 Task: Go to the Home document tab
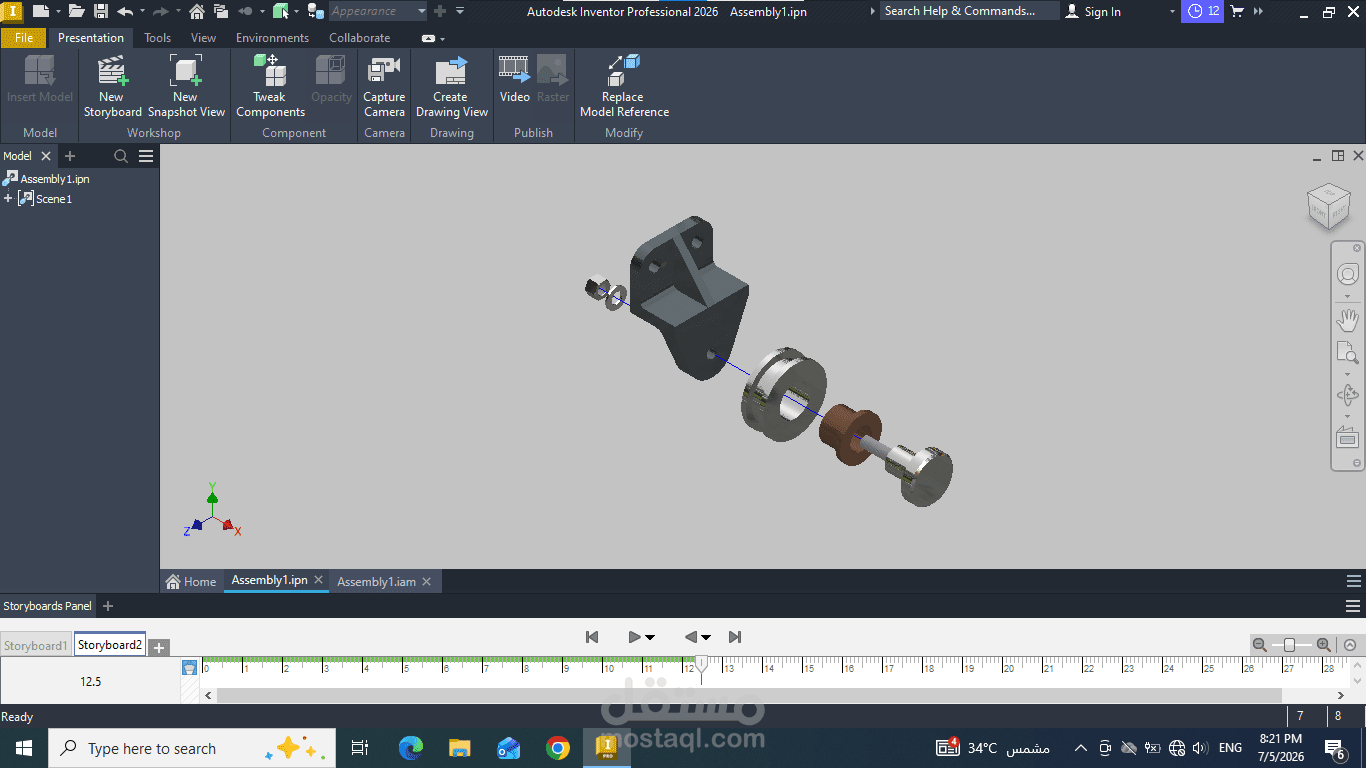click(191, 581)
